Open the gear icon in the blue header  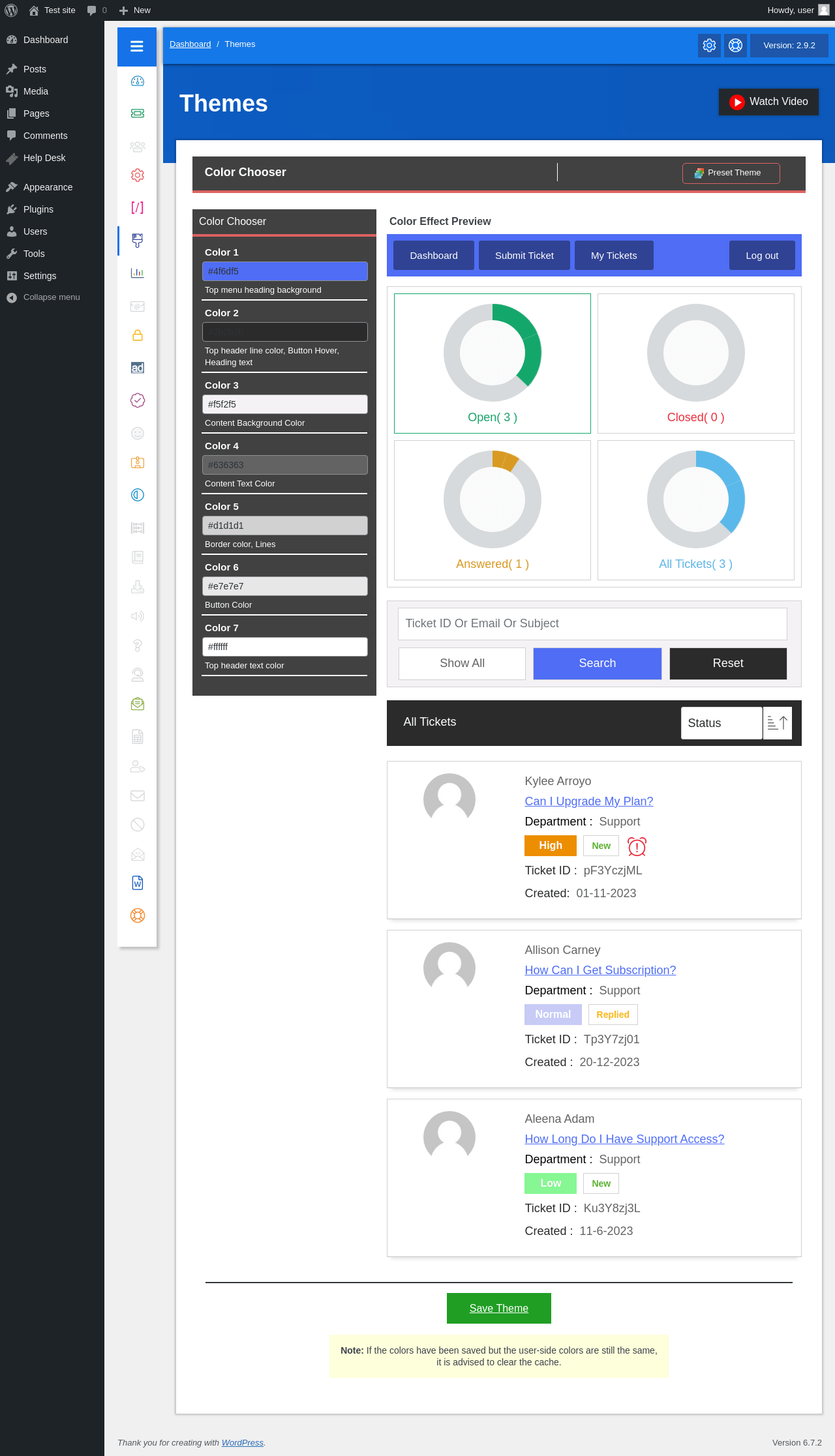710,46
